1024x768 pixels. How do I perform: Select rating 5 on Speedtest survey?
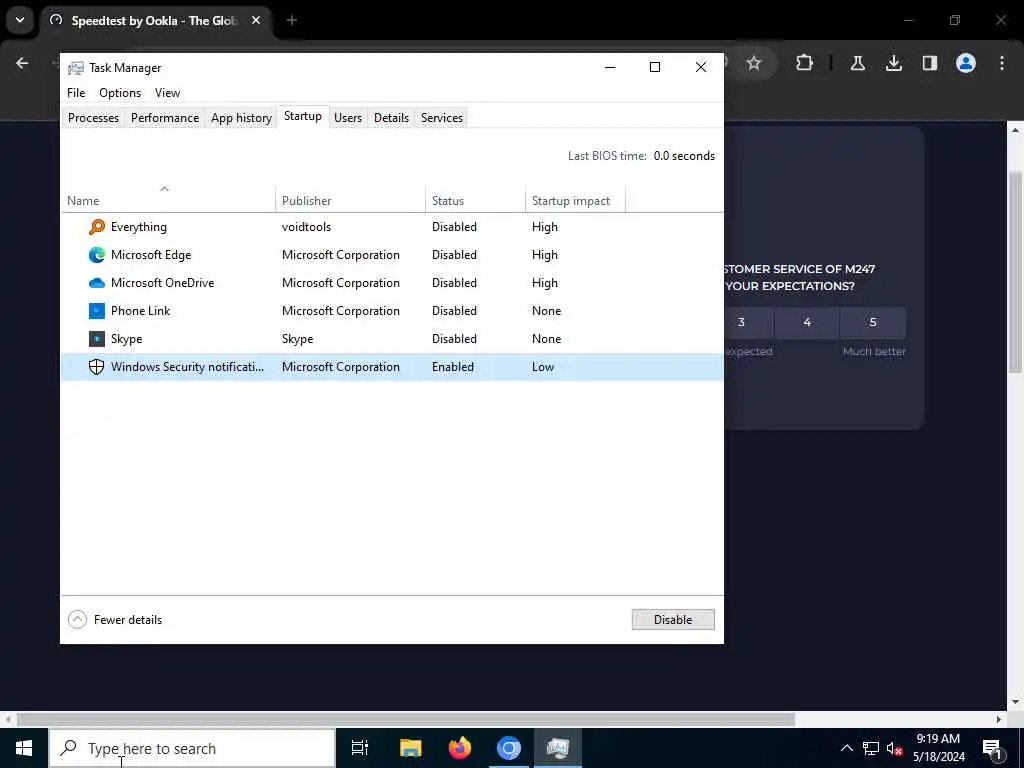tap(873, 322)
